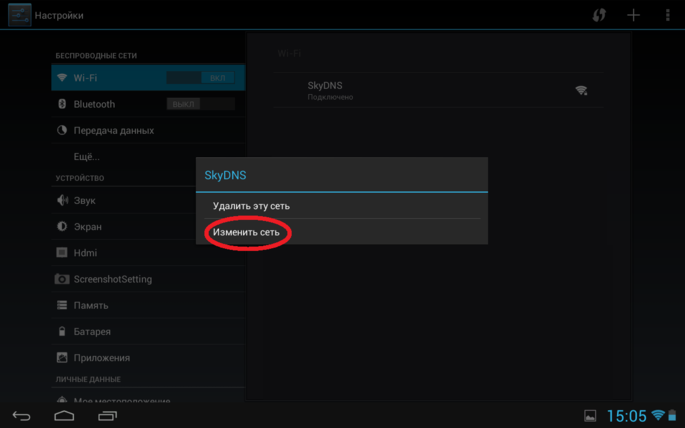Tap the Bluetooth icon in sidebar
The width and height of the screenshot is (685, 428).
tap(62, 104)
